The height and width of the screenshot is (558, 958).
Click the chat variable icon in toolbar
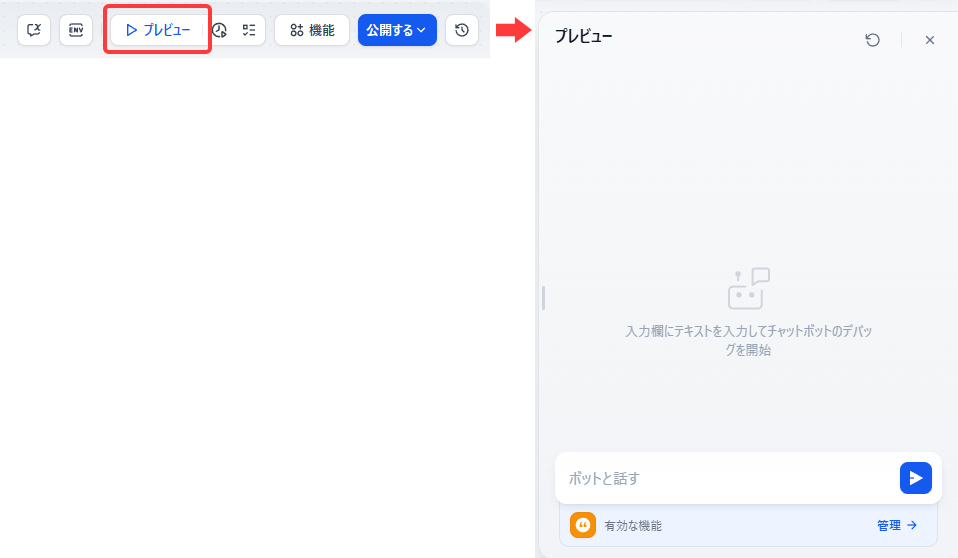pyautogui.click(x=34, y=30)
